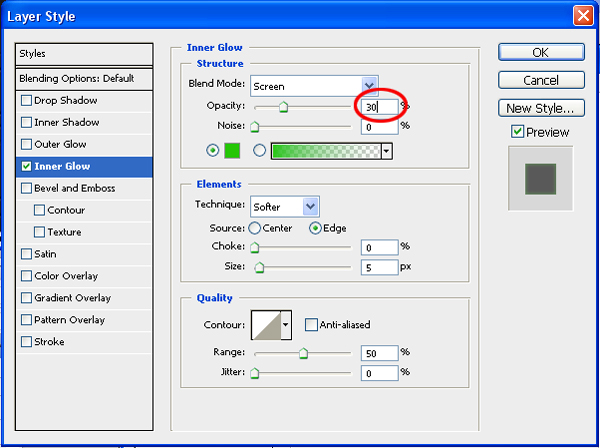This screenshot has height=448, width=600.
Task: Click the Choke percentage field
Action: [380, 248]
